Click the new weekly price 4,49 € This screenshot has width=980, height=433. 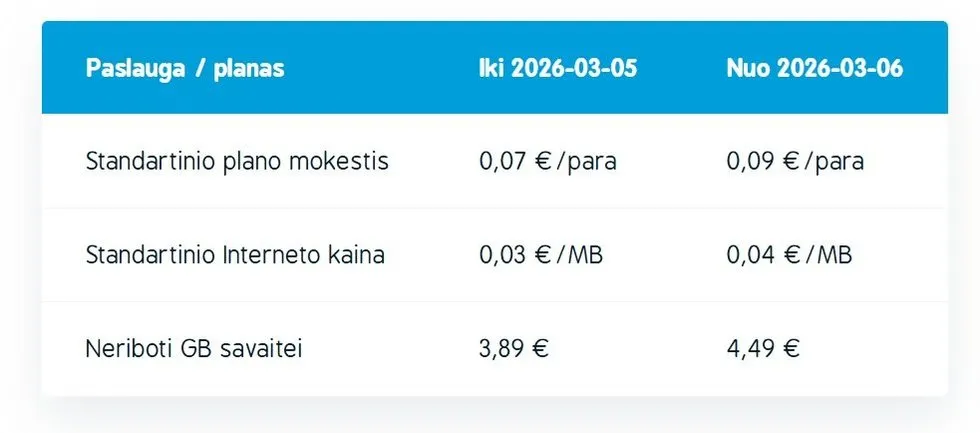(763, 348)
